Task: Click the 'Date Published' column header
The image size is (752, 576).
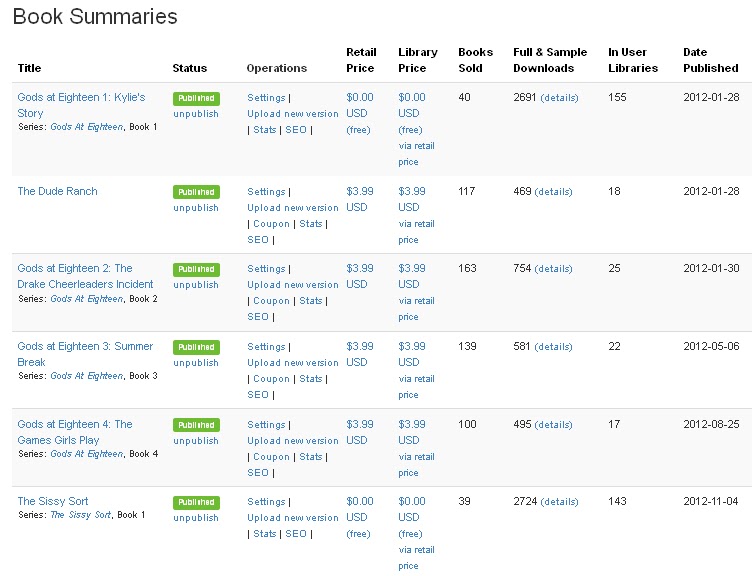Action: pos(710,60)
